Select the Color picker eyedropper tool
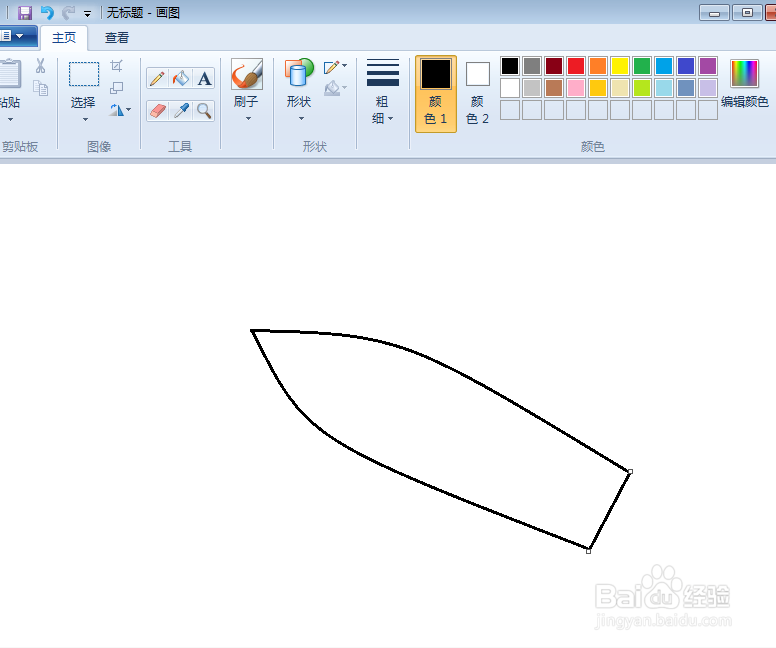This screenshot has height=648, width=776. 181,111
